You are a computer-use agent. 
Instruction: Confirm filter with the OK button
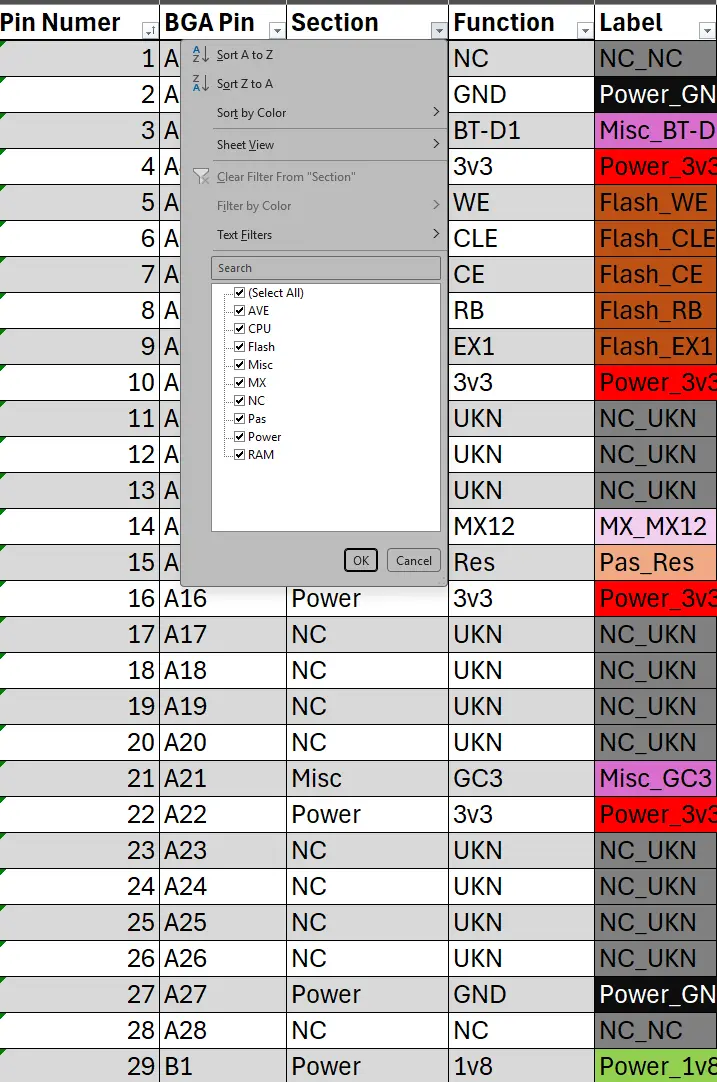[361, 560]
